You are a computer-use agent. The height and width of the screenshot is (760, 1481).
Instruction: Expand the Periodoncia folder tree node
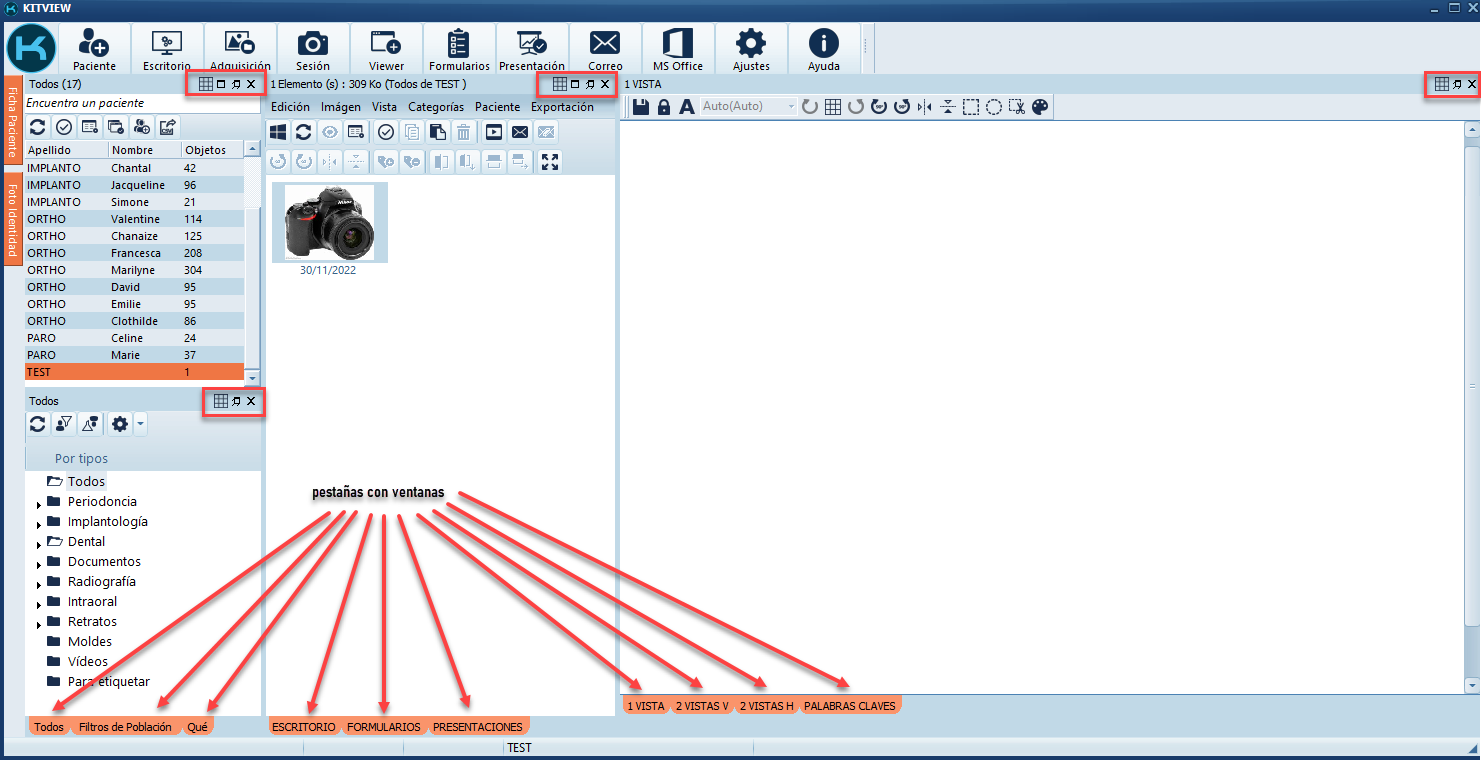(39, 504)
